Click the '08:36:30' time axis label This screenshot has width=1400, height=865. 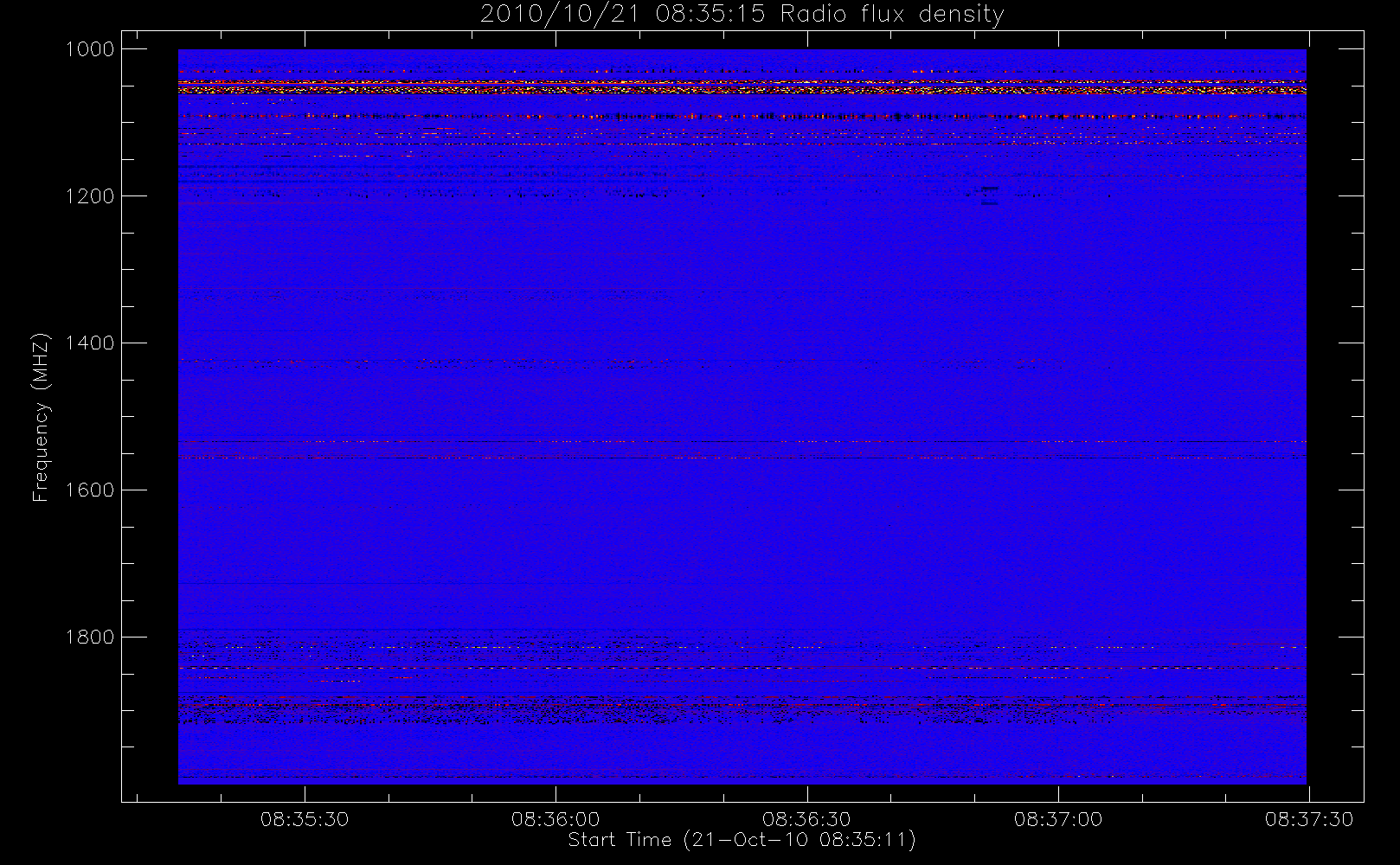pyautogui.click(x=806, y=819)
